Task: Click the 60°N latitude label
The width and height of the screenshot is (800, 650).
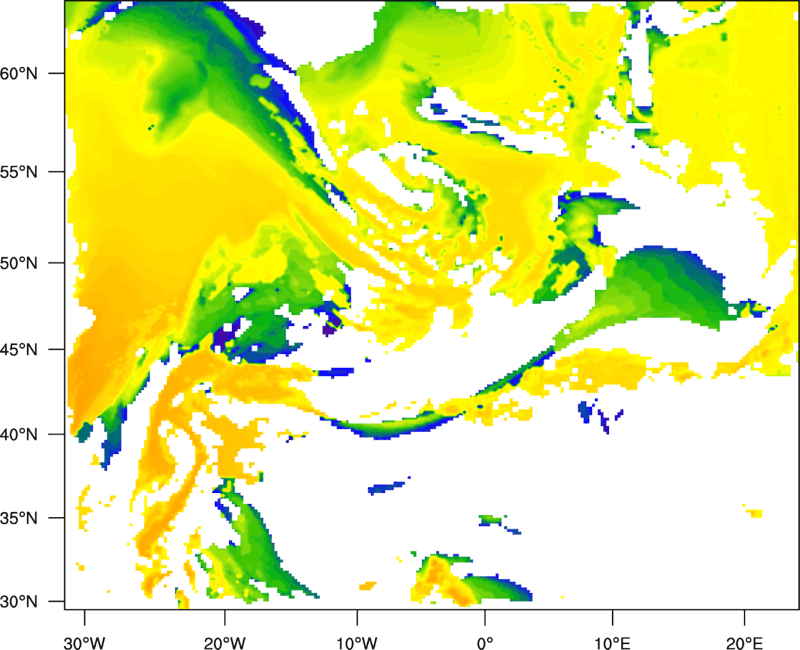Action: click(19, 73)
